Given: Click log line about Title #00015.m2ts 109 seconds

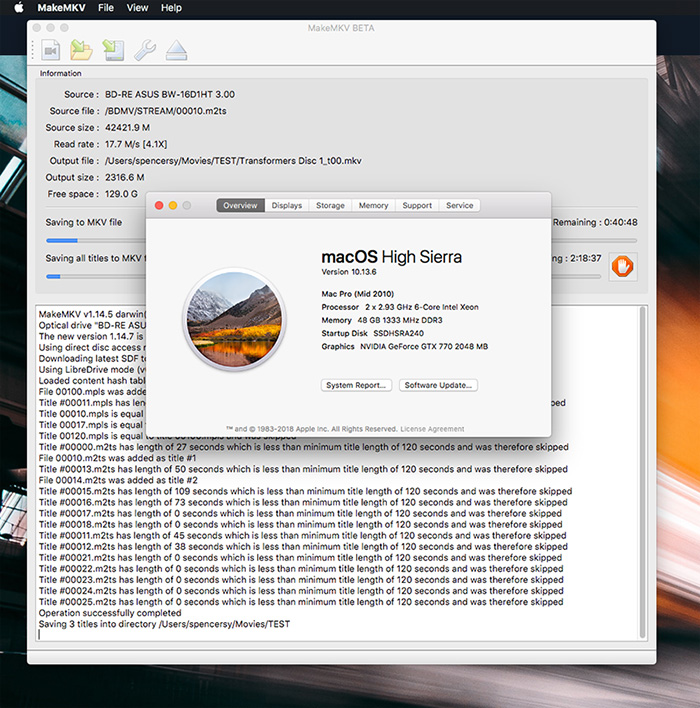Looking at the screenshot, I should point(305,491).
